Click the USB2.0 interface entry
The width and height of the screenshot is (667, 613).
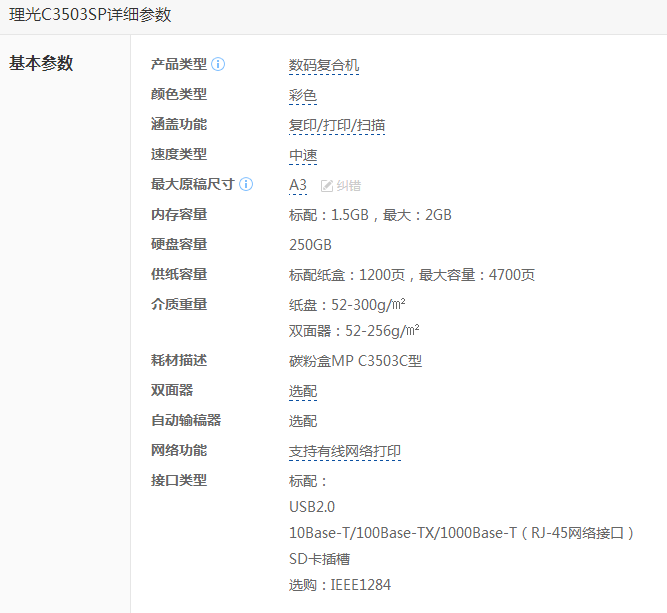pos(312,507)
